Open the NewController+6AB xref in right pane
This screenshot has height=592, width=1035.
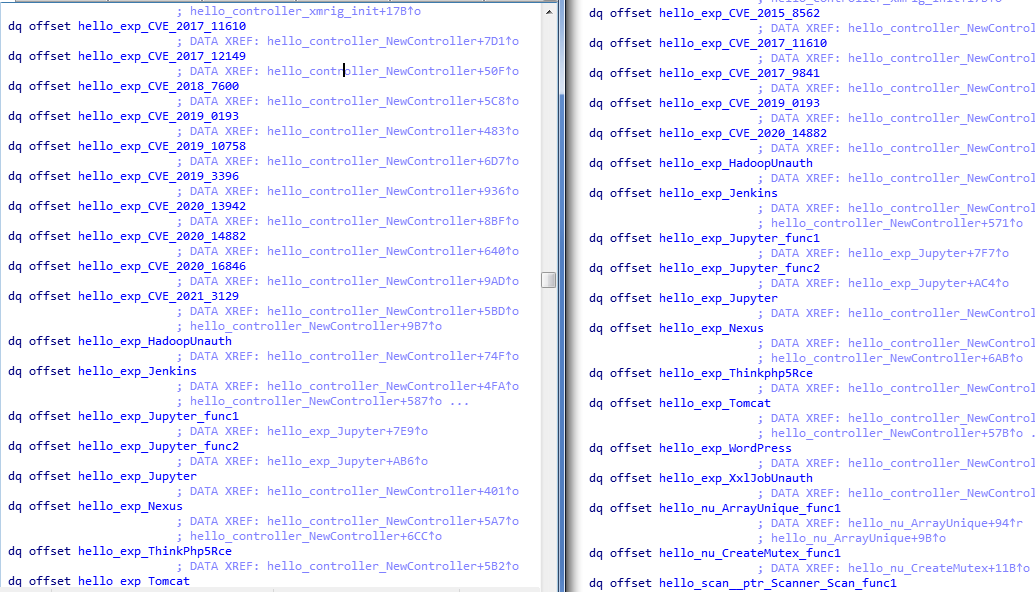[897, 358]
